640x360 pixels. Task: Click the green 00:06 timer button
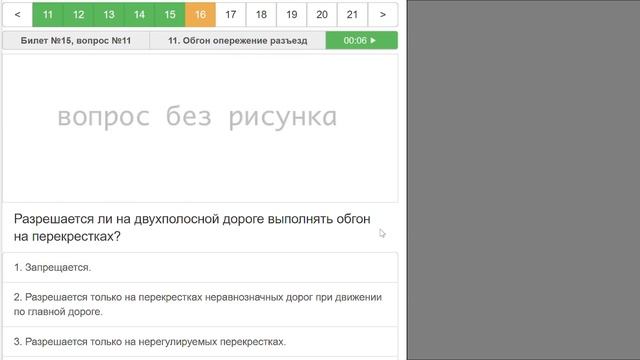pos(362,40)
